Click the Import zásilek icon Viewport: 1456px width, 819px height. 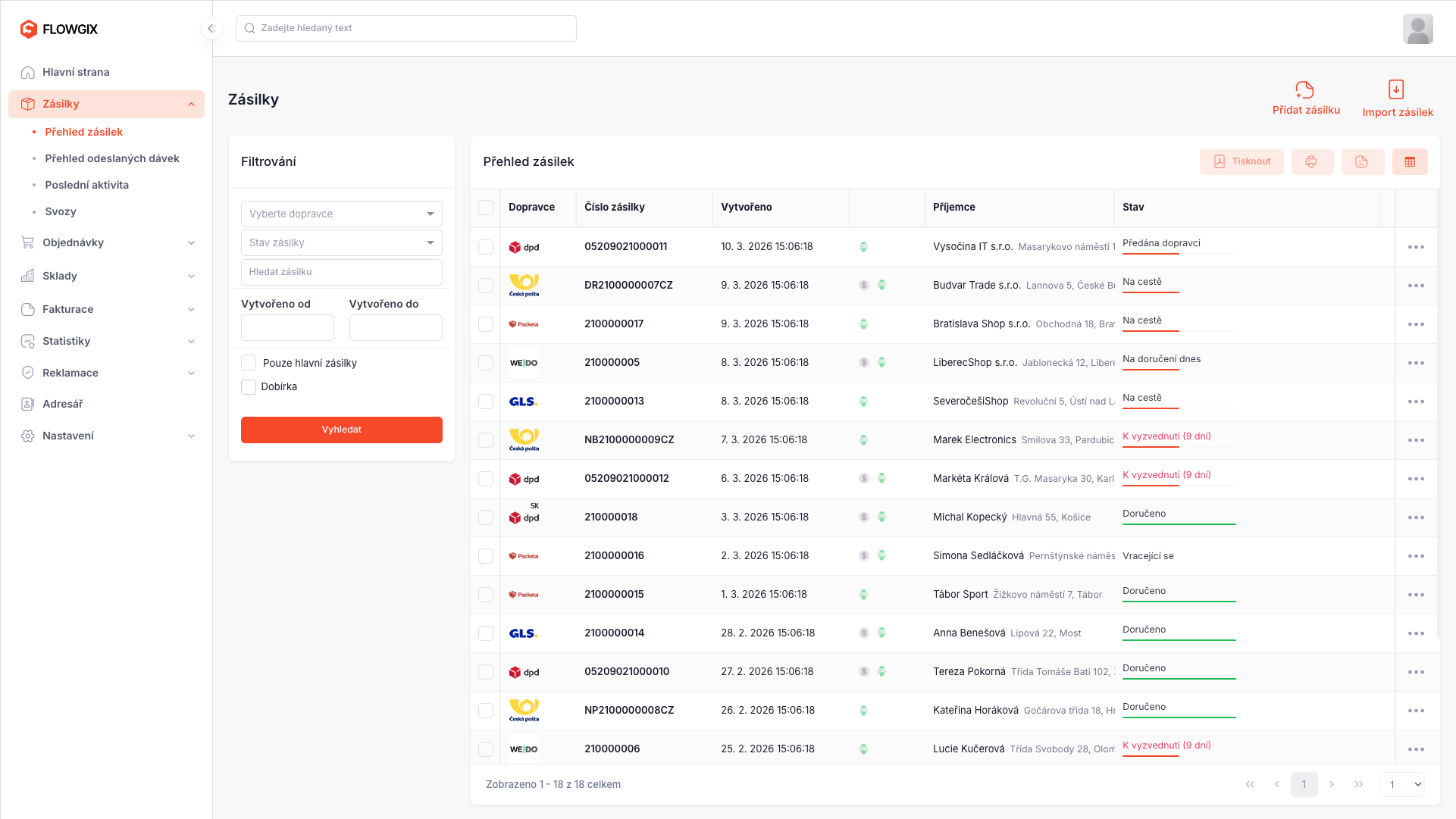(1396, 89)
